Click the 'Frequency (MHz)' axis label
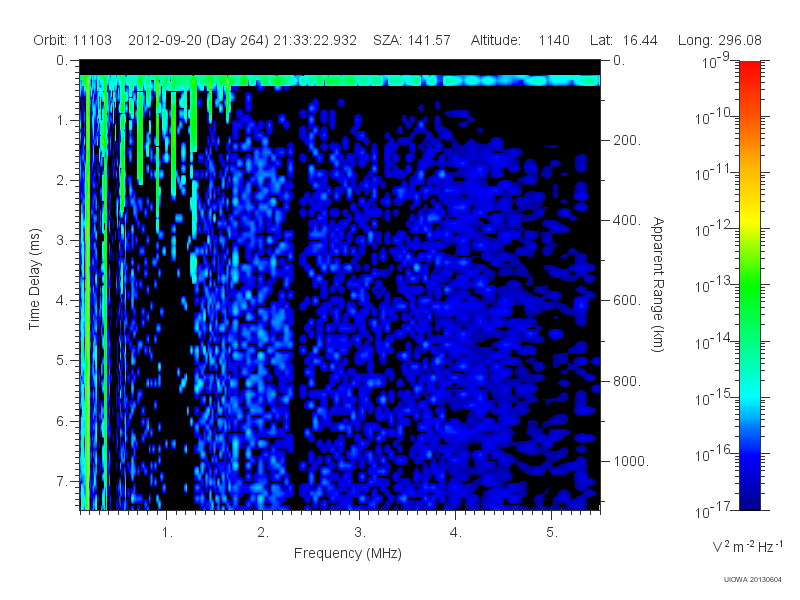800x600 pixels. pos(347,553)
